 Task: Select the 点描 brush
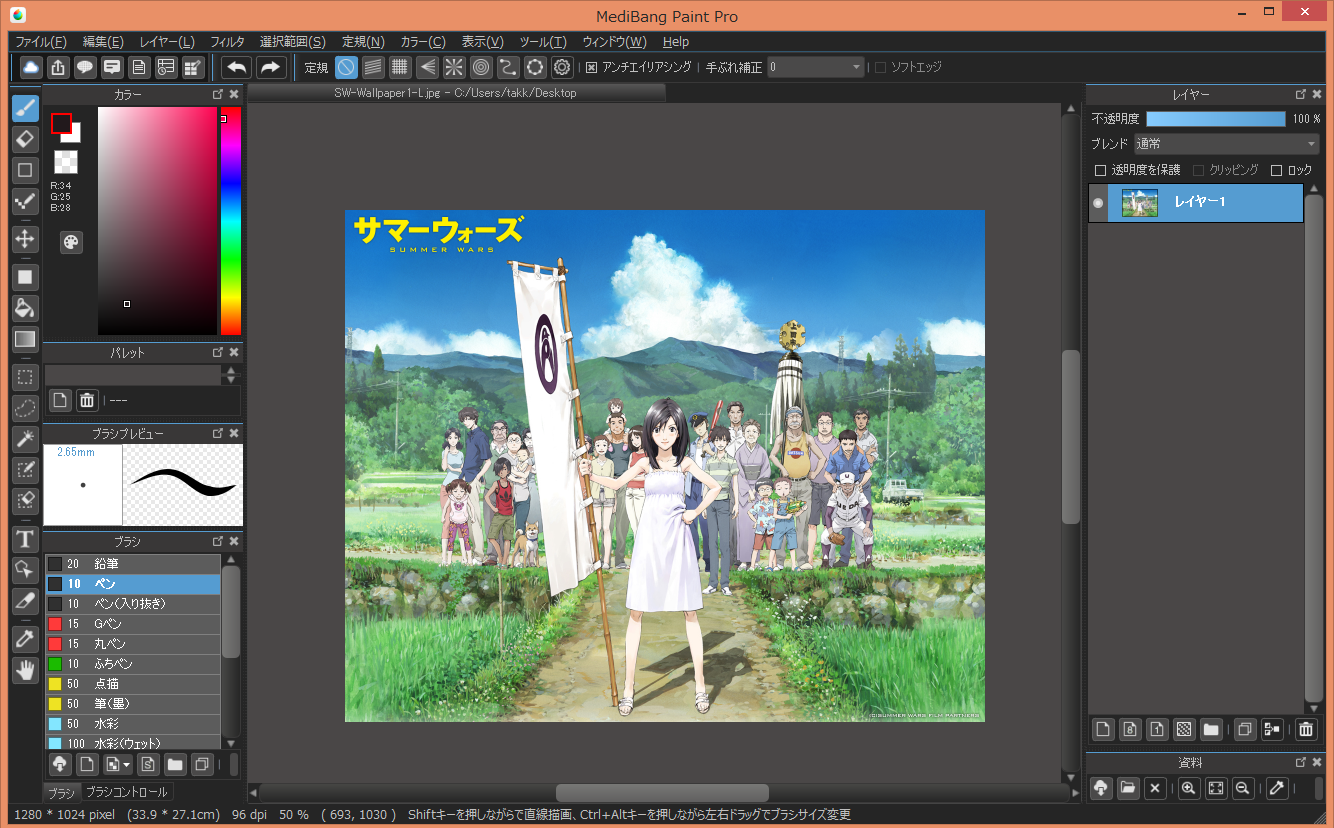133,684
